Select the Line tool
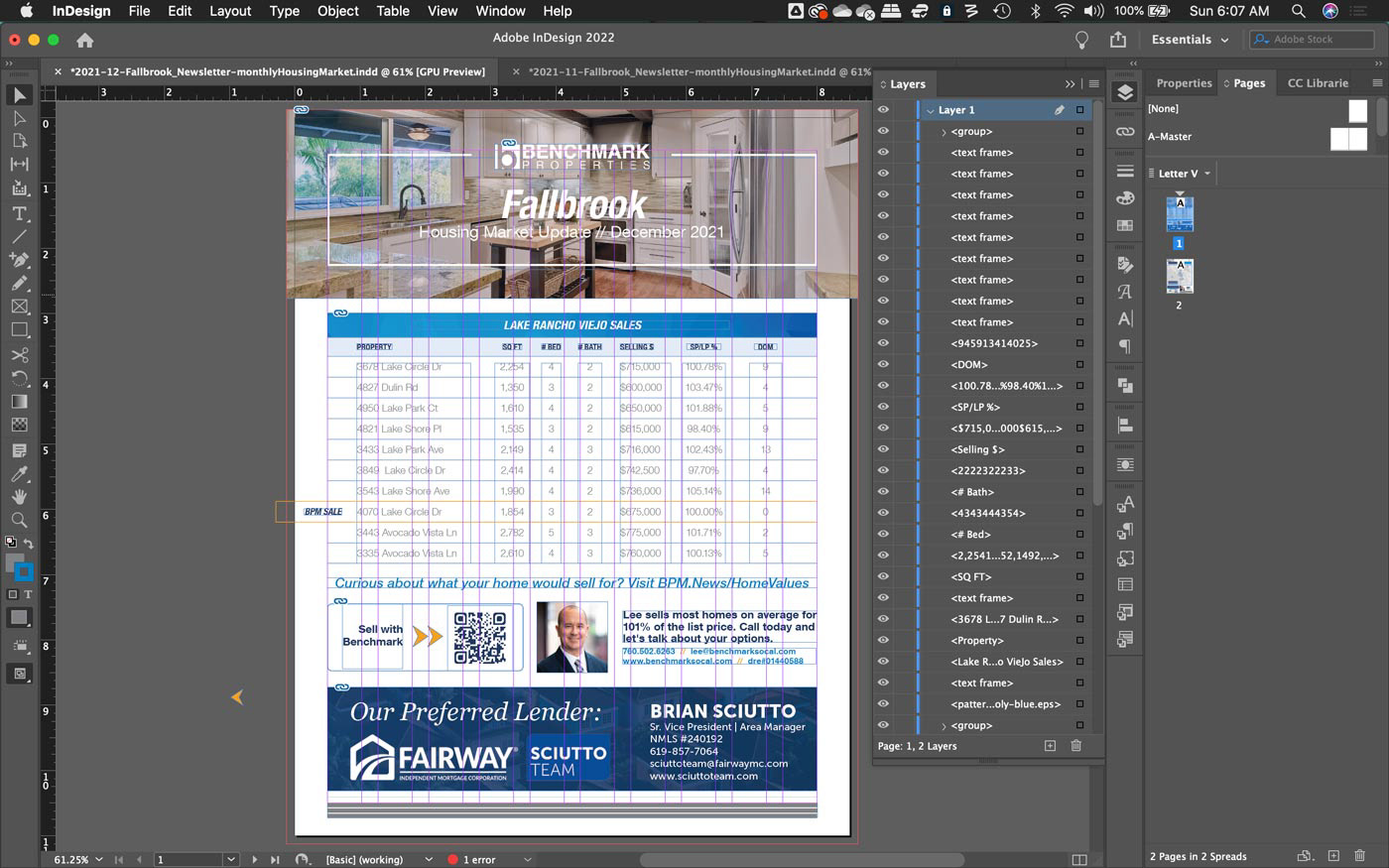1389x868 pixels. coord(20,236)
